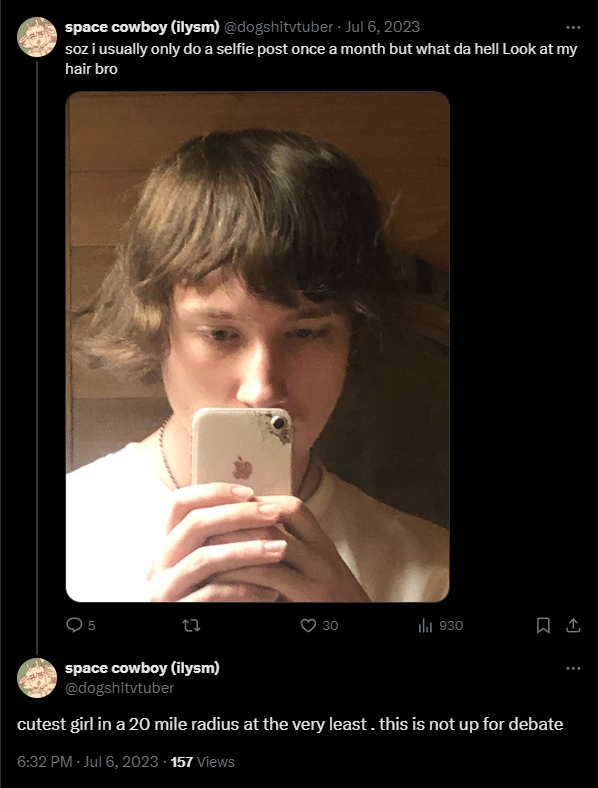
Task: Click the share upload arrow icon
Action: coord(573,625)
